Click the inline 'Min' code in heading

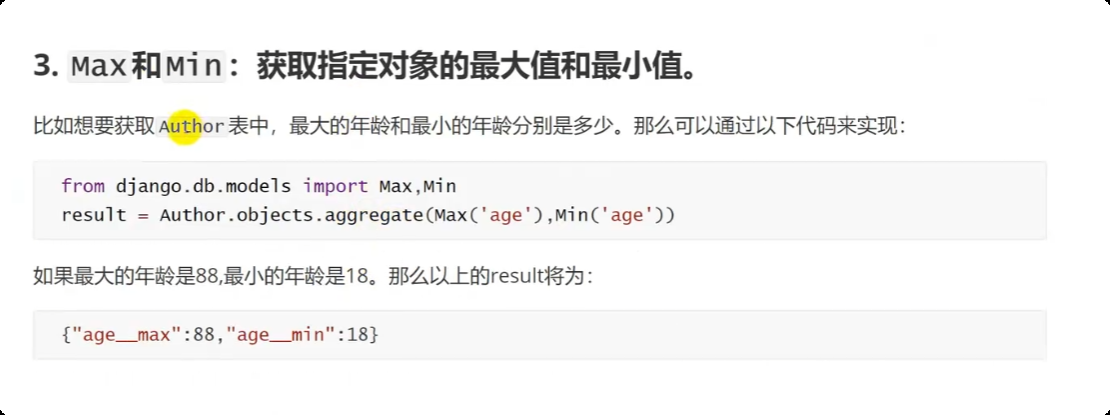[x=194, y=67]
